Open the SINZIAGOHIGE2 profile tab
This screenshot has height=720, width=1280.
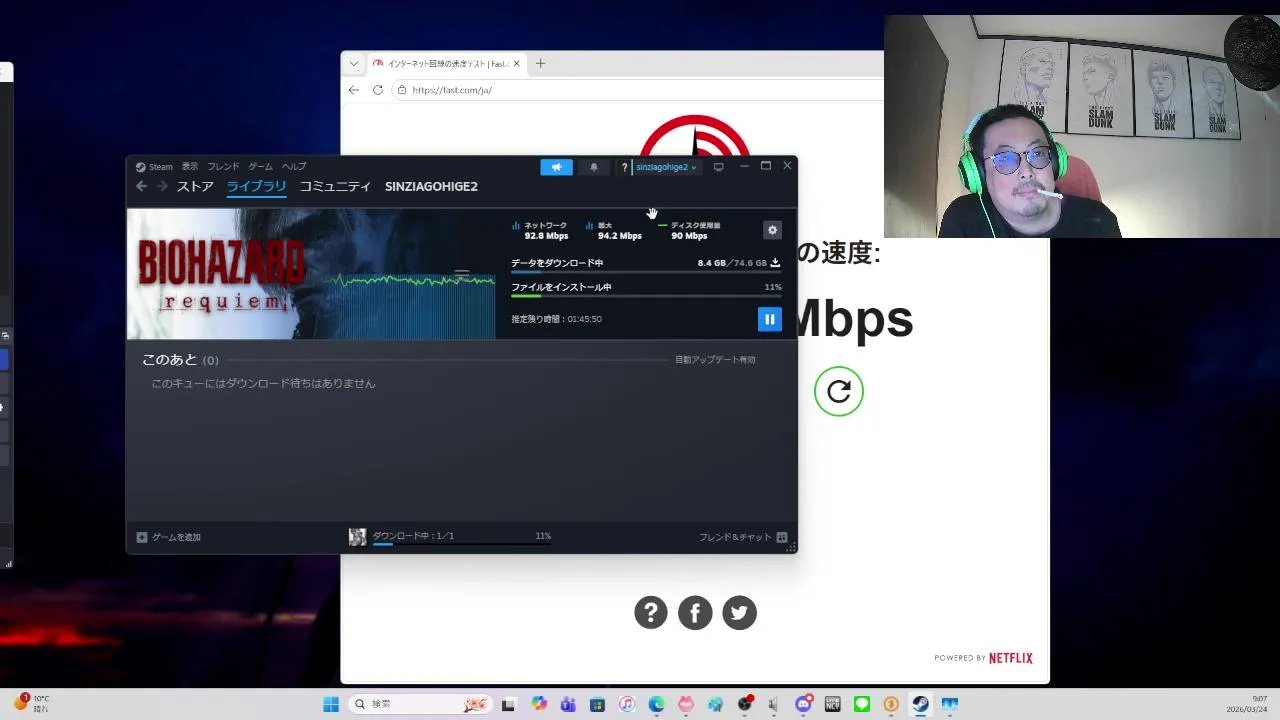coord(431,186)
